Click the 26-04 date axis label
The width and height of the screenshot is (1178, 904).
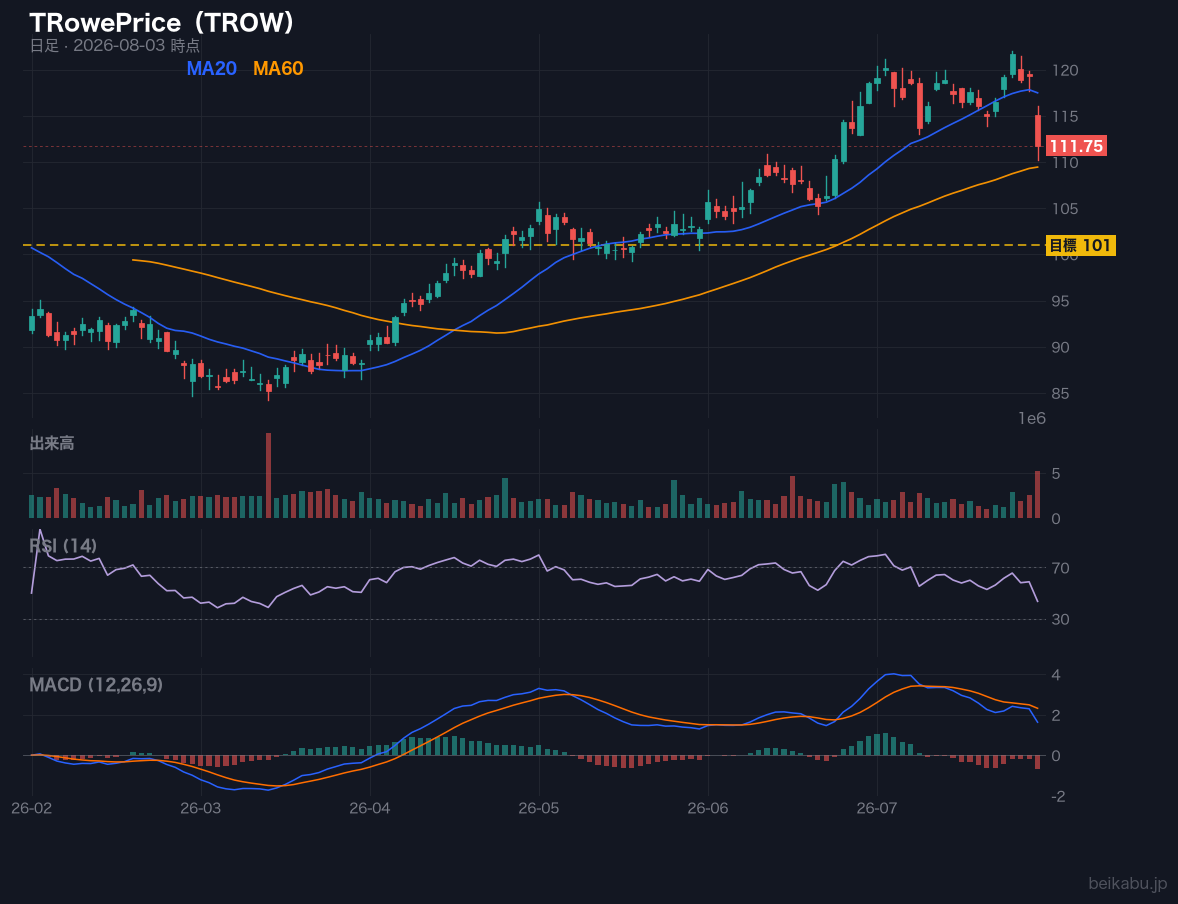point(370,809)
